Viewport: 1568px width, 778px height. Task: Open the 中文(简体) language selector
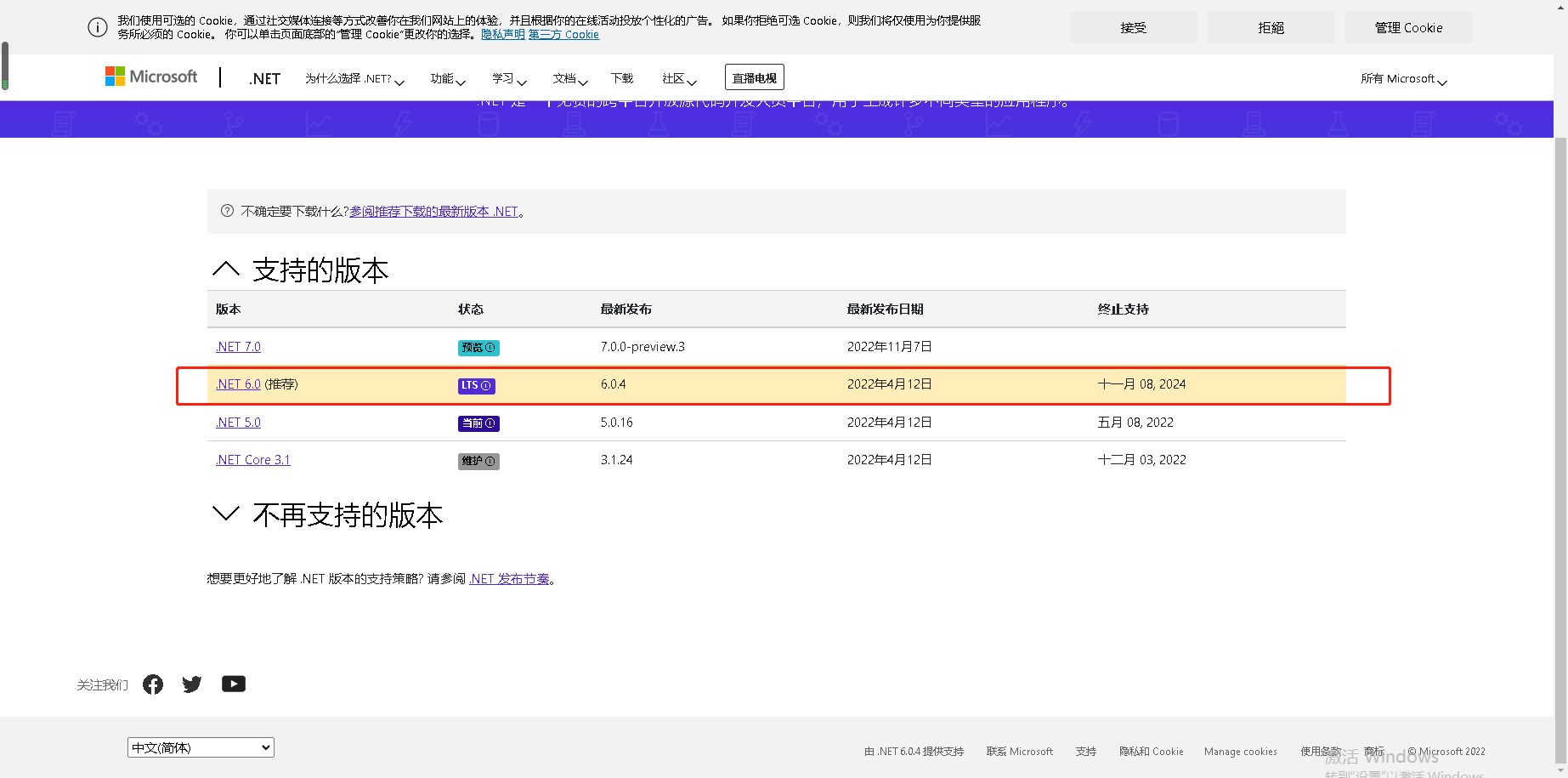(x=201, y=747)
